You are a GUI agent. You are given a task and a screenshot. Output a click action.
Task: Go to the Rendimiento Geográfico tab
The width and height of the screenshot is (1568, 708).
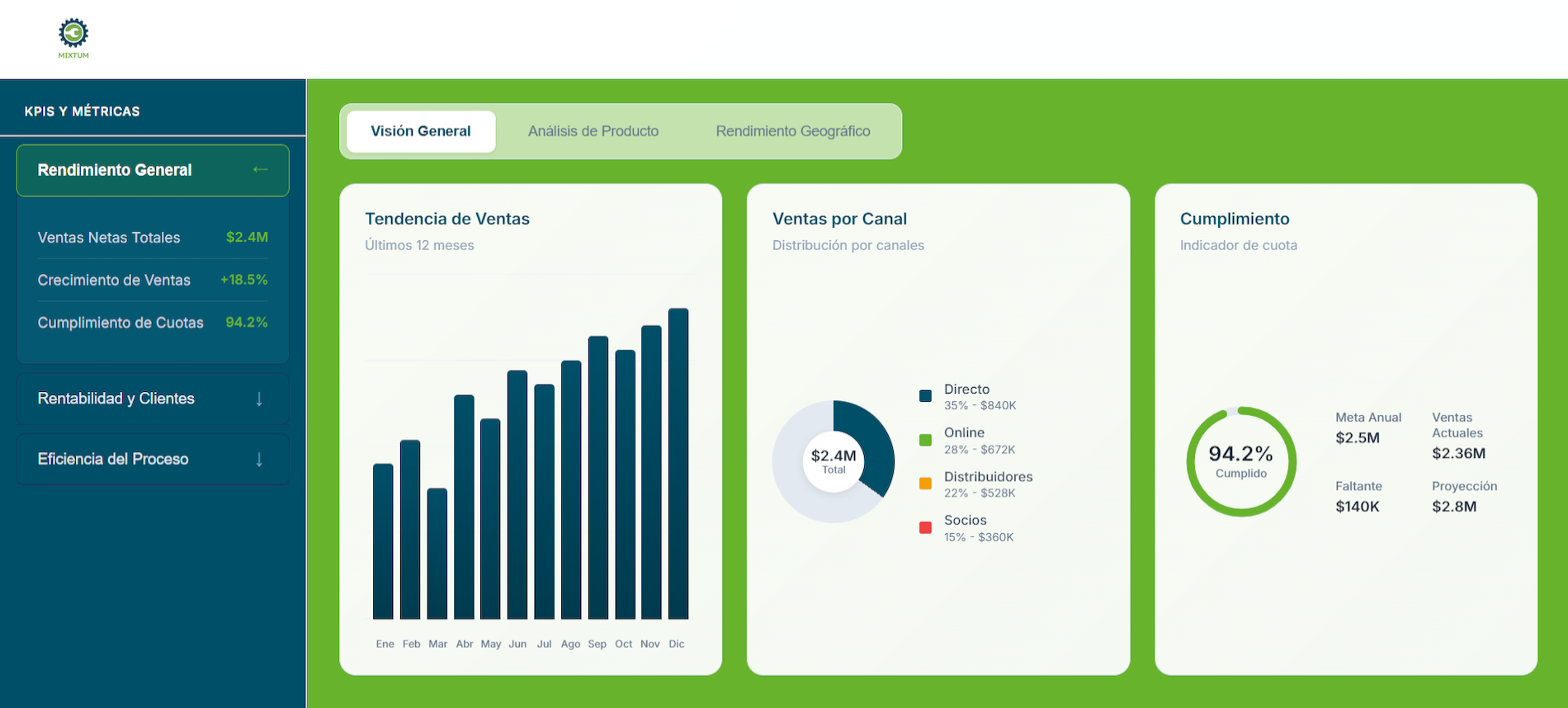(792, 131)
